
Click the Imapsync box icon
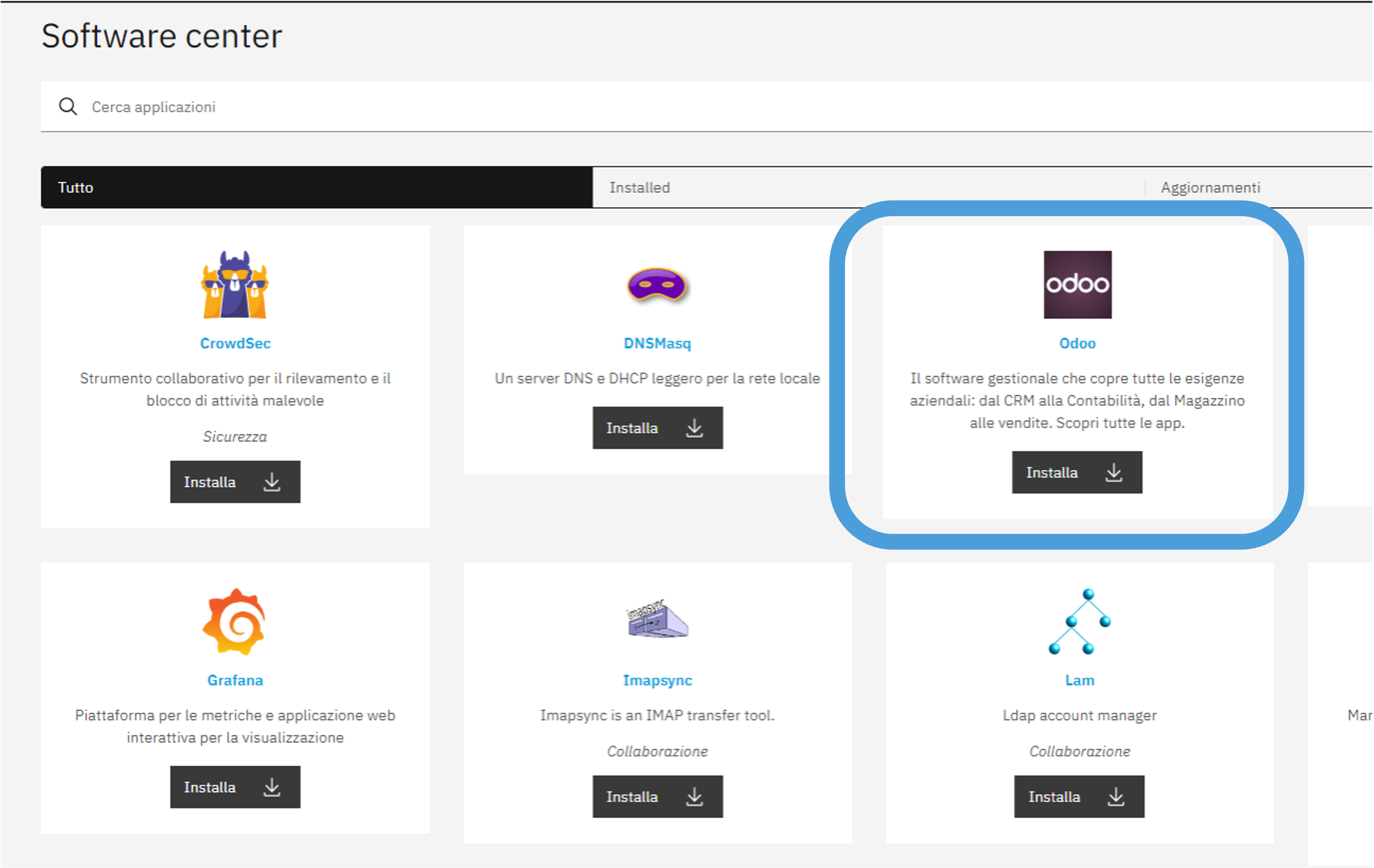coord(657,619)
